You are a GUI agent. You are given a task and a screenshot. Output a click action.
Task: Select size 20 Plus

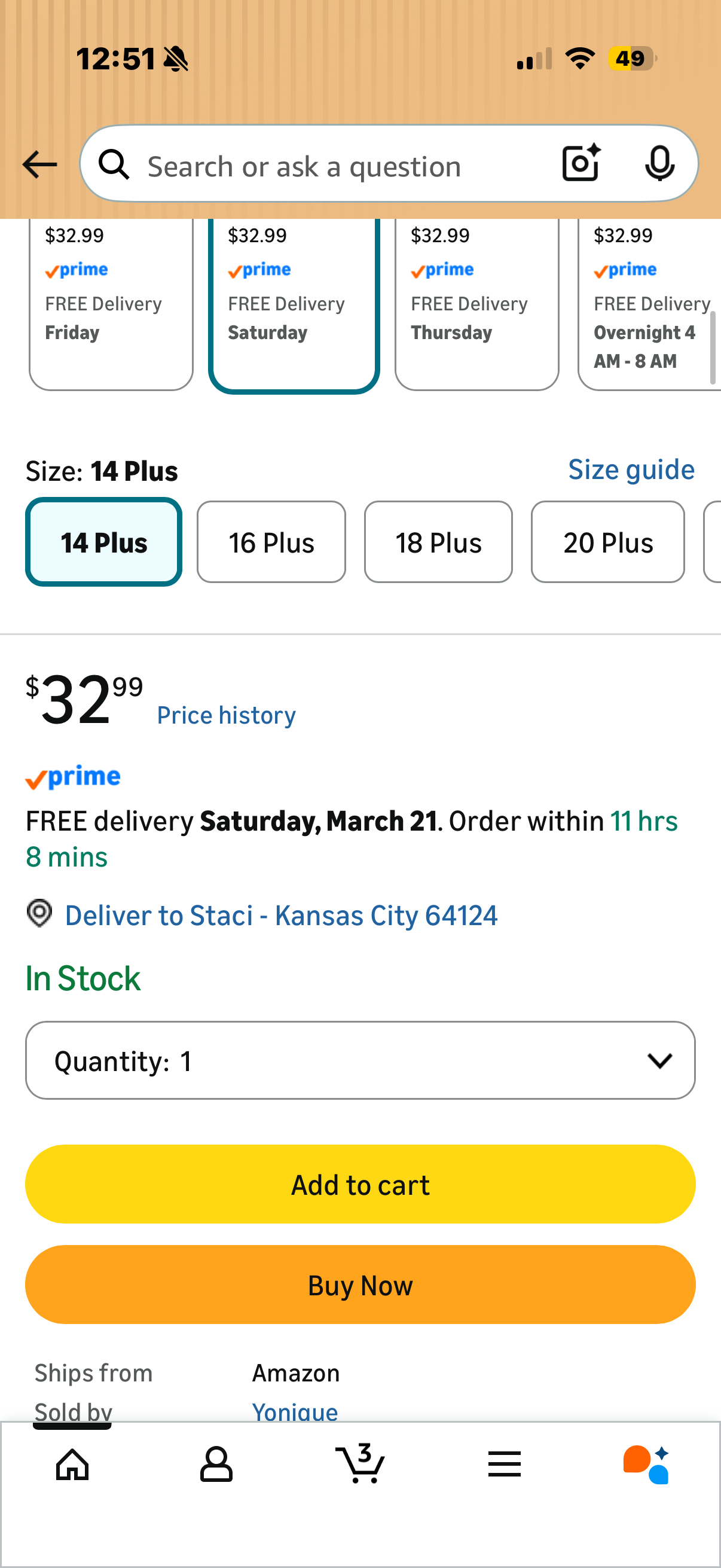(x=607, y=542)
